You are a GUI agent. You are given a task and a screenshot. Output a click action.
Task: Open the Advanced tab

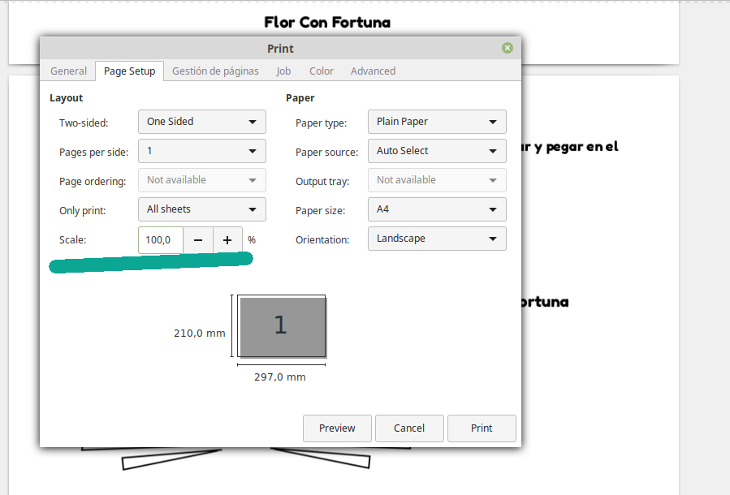pos(373,71)
